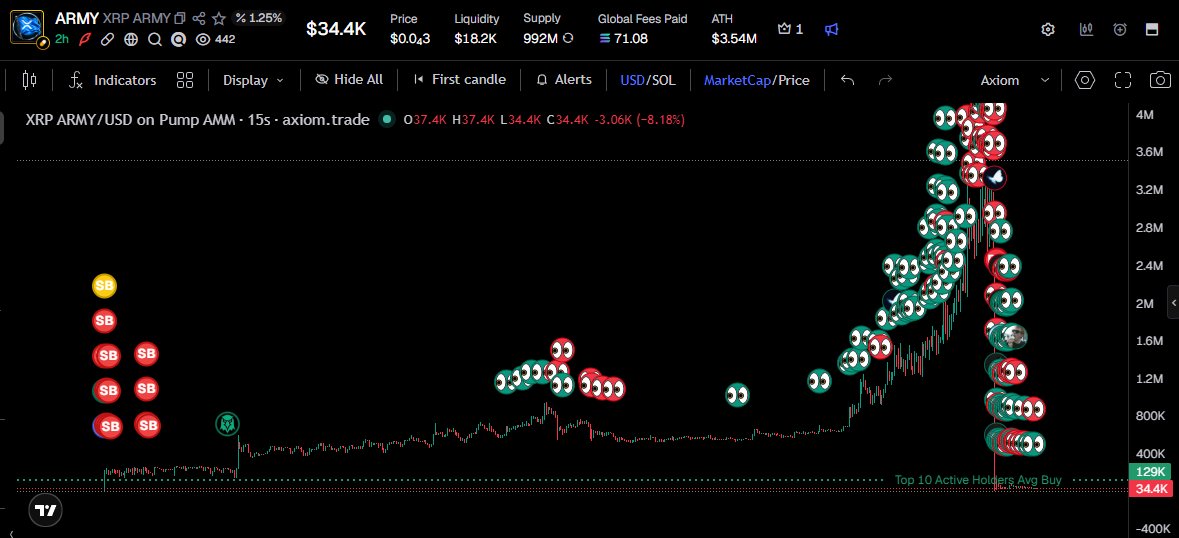Click the XRP ARMY/USD symbol title
Viewport: 1179px width, 538px height.
pos(197,119)
